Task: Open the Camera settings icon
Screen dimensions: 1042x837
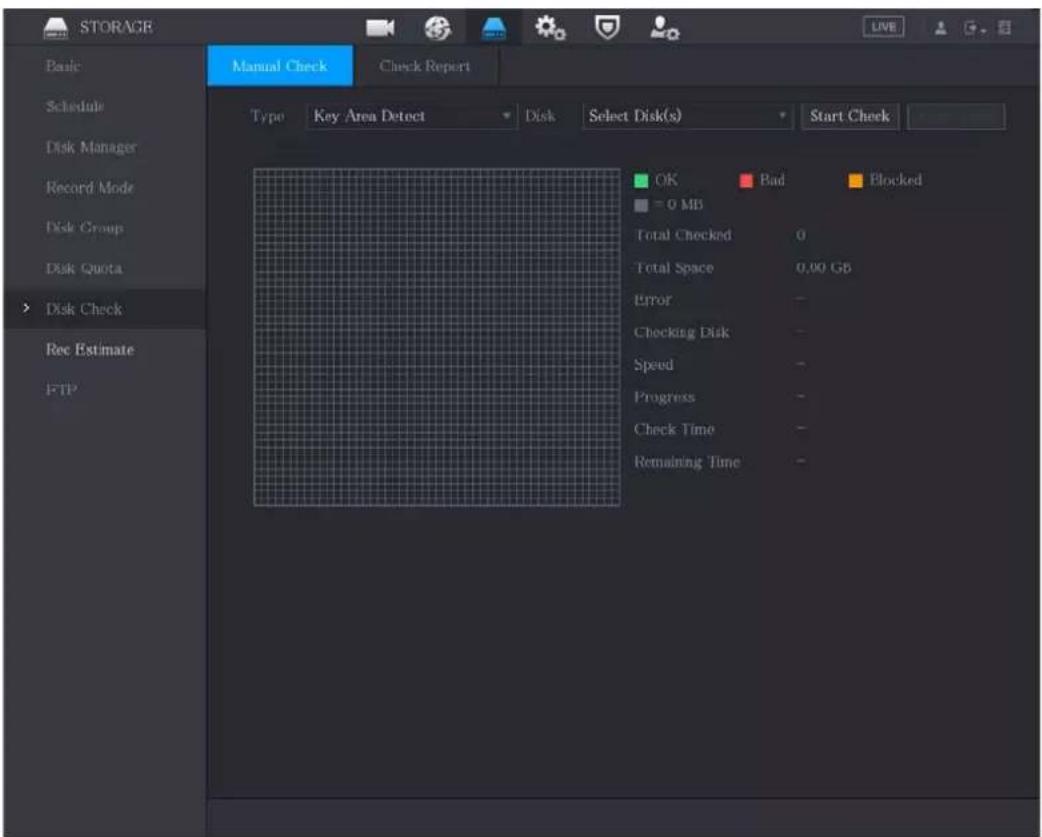Action: pyautogui.click(x=380, y=28)
